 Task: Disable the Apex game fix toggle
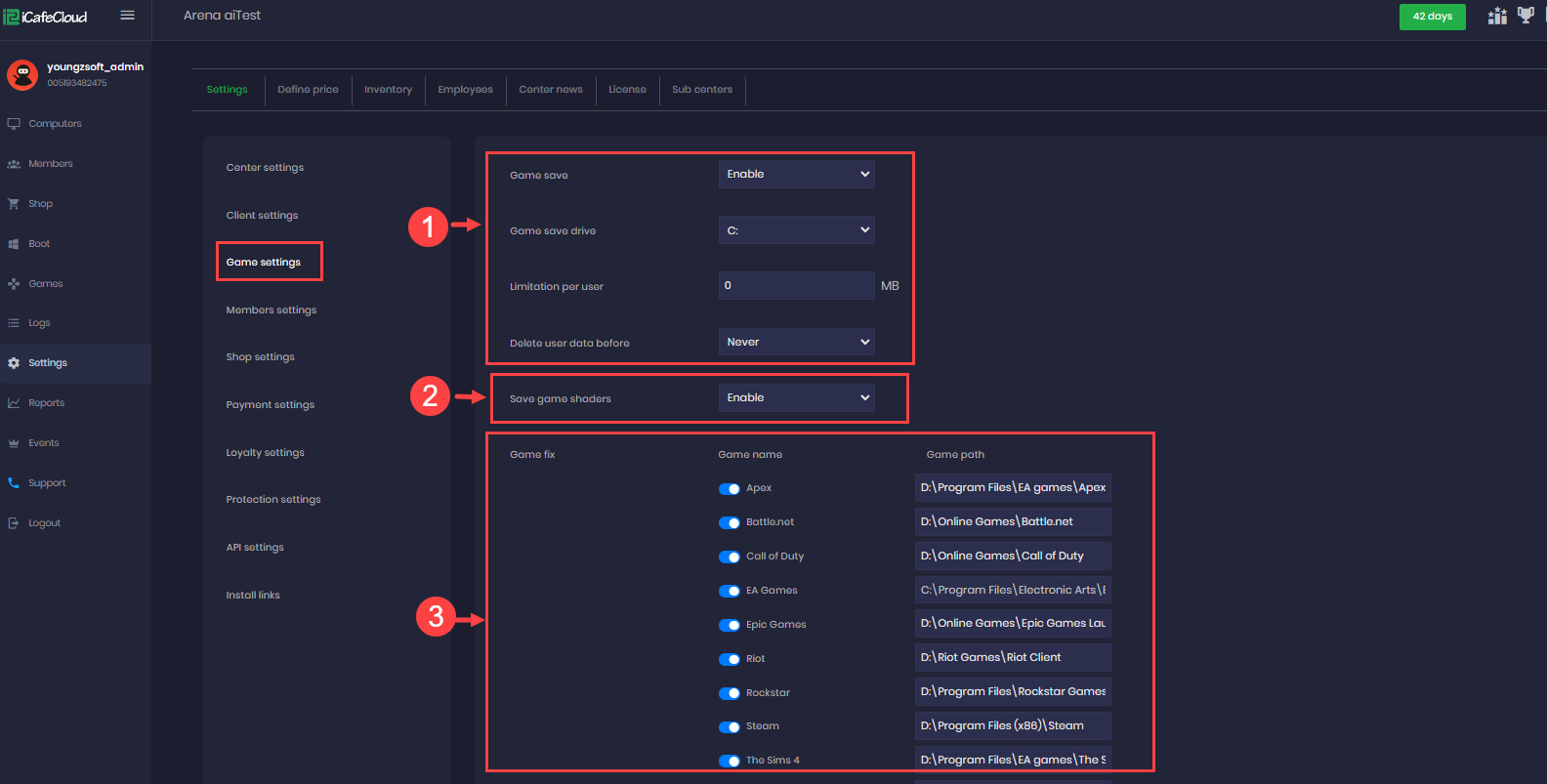(x=730, y=489)
